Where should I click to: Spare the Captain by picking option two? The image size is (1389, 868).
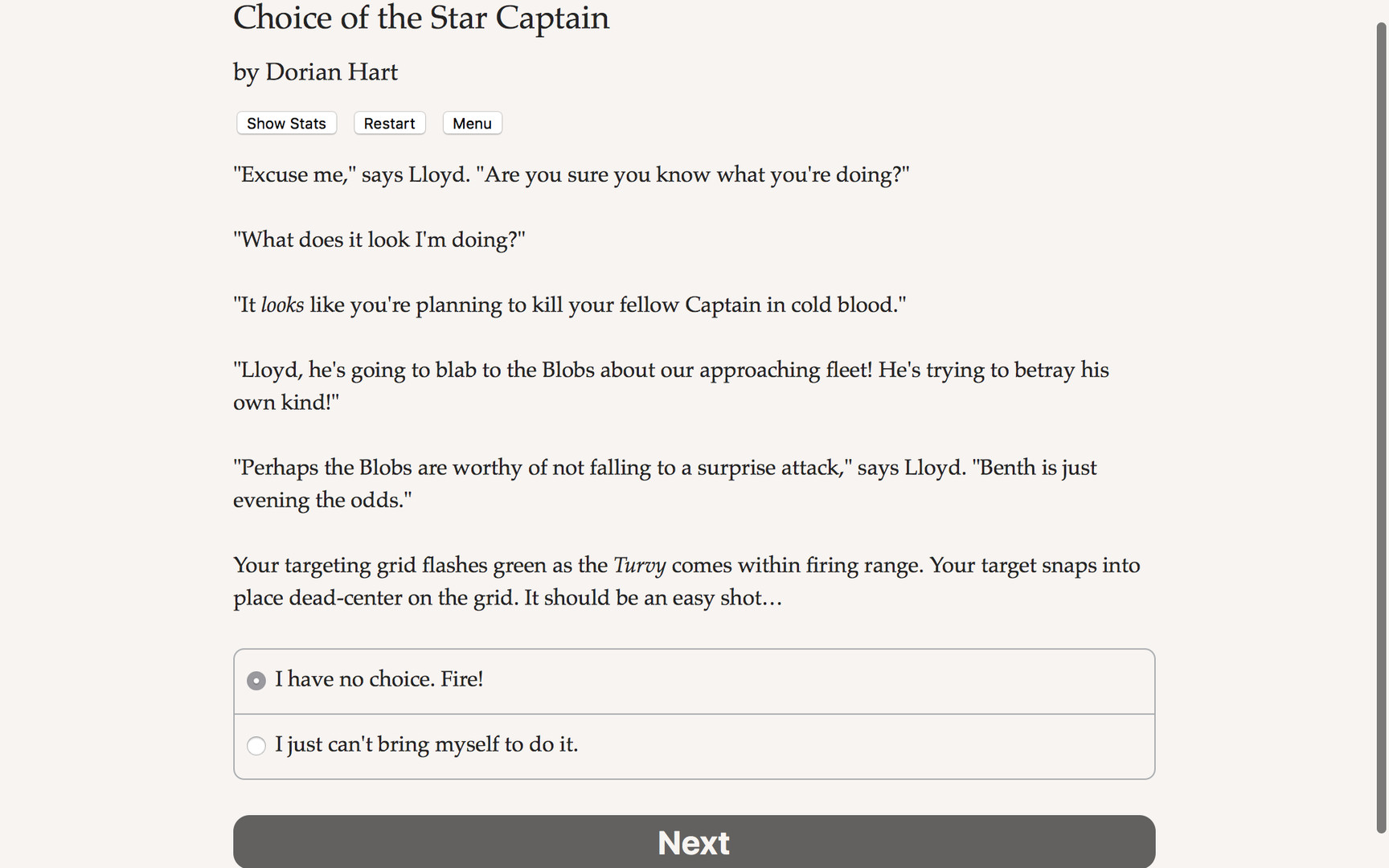pos(426,746)
